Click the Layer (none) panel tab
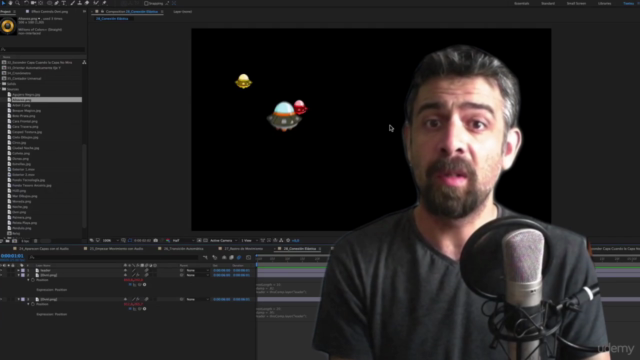Image resolution: width=640 pixels, height=360 pixels. (182, 11)
